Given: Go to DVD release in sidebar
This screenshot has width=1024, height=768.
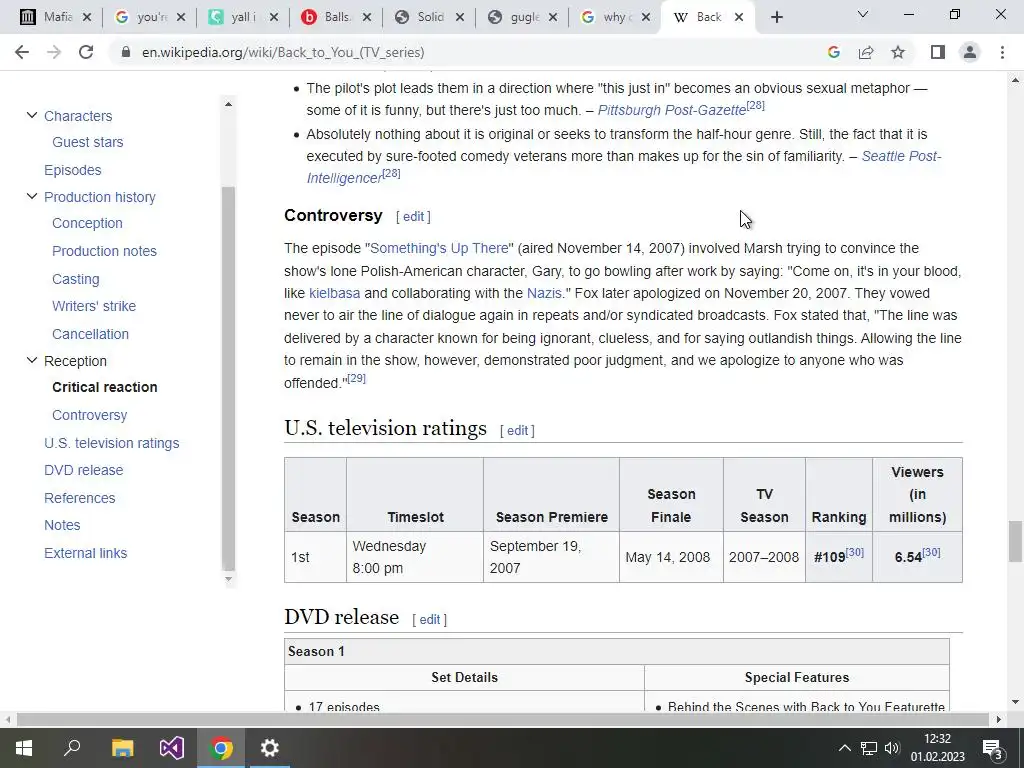Looking at the screenshot, I should [x=84, y=470].
